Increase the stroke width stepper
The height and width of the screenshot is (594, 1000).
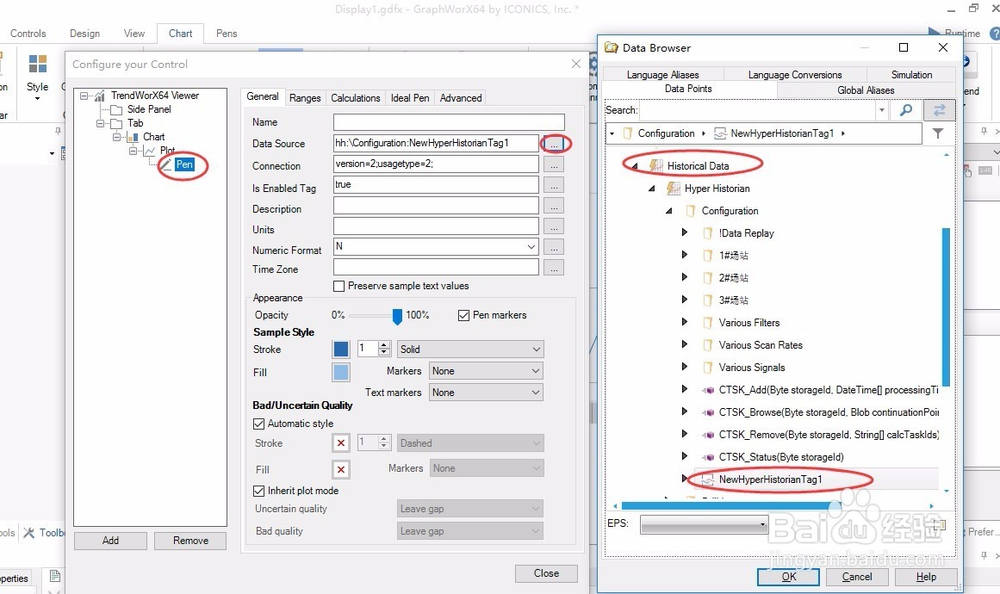384,346
